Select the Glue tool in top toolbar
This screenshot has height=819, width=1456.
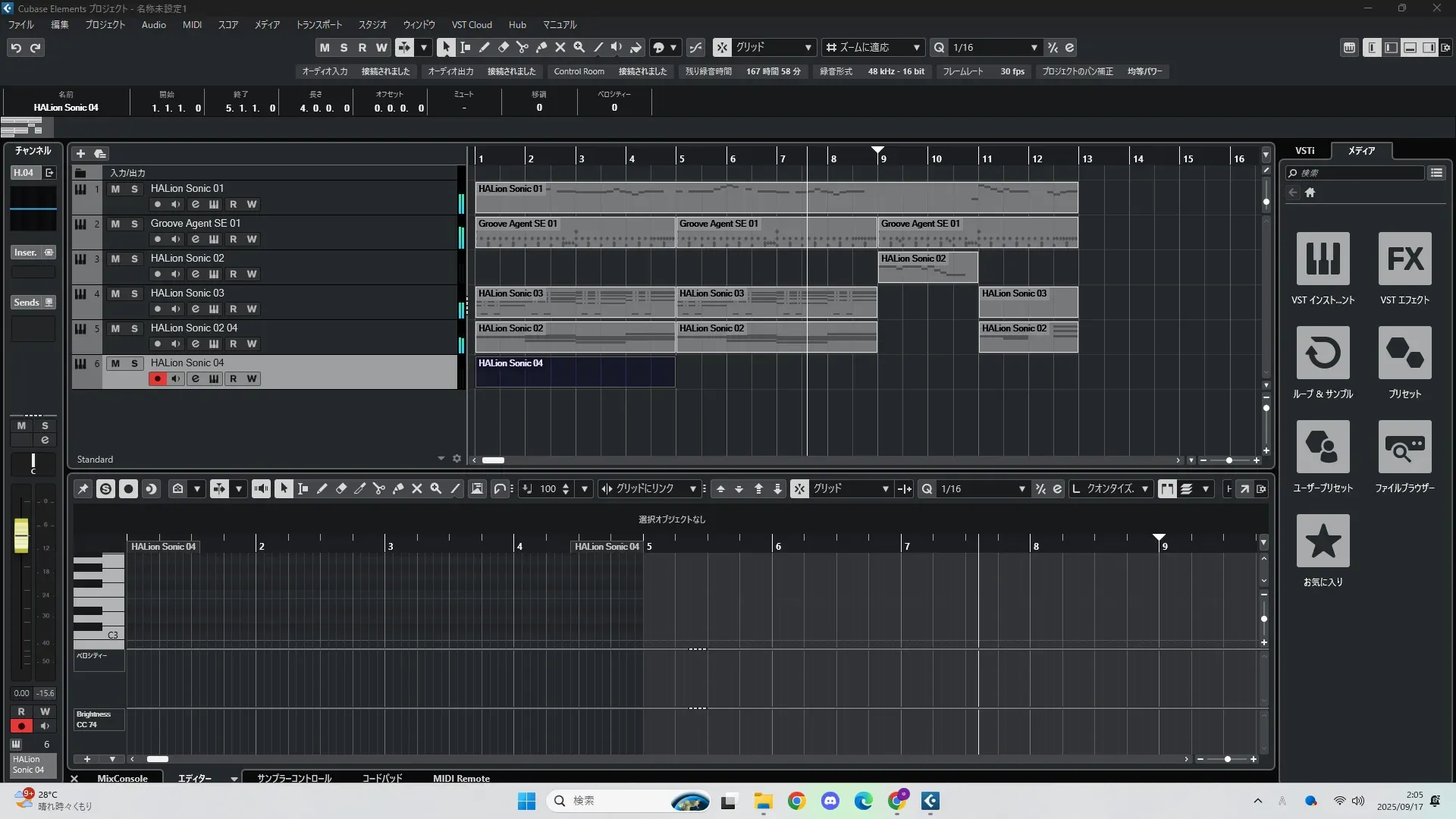(x=541, y=48)
